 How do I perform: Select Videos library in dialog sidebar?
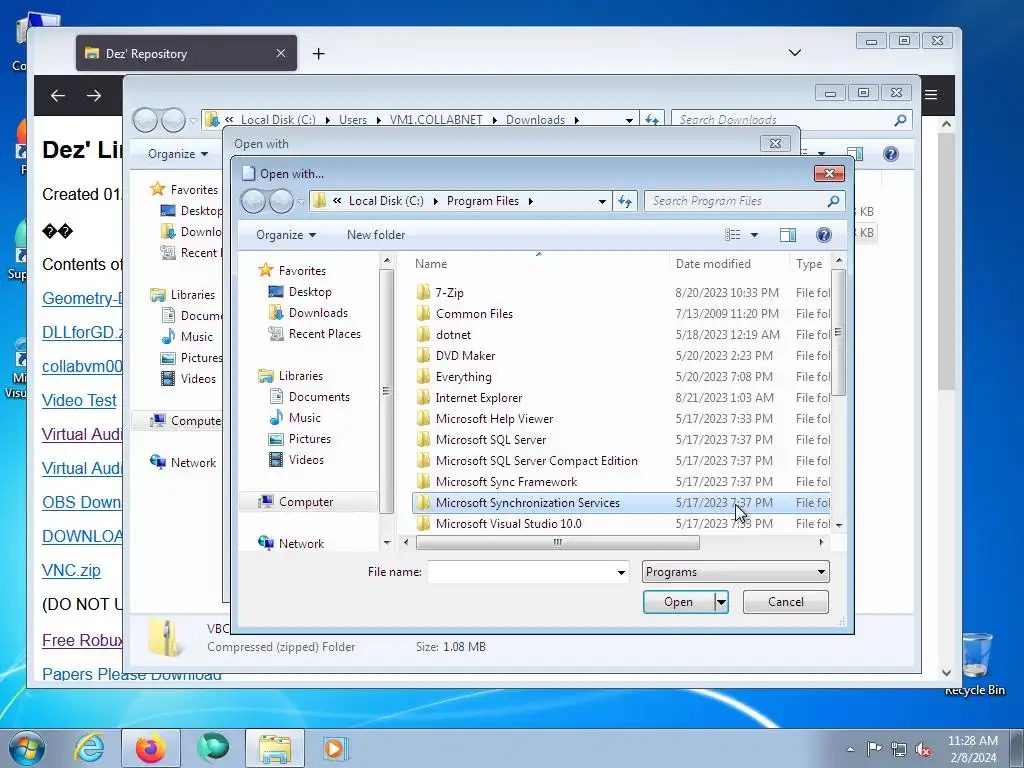click(306, 460)
